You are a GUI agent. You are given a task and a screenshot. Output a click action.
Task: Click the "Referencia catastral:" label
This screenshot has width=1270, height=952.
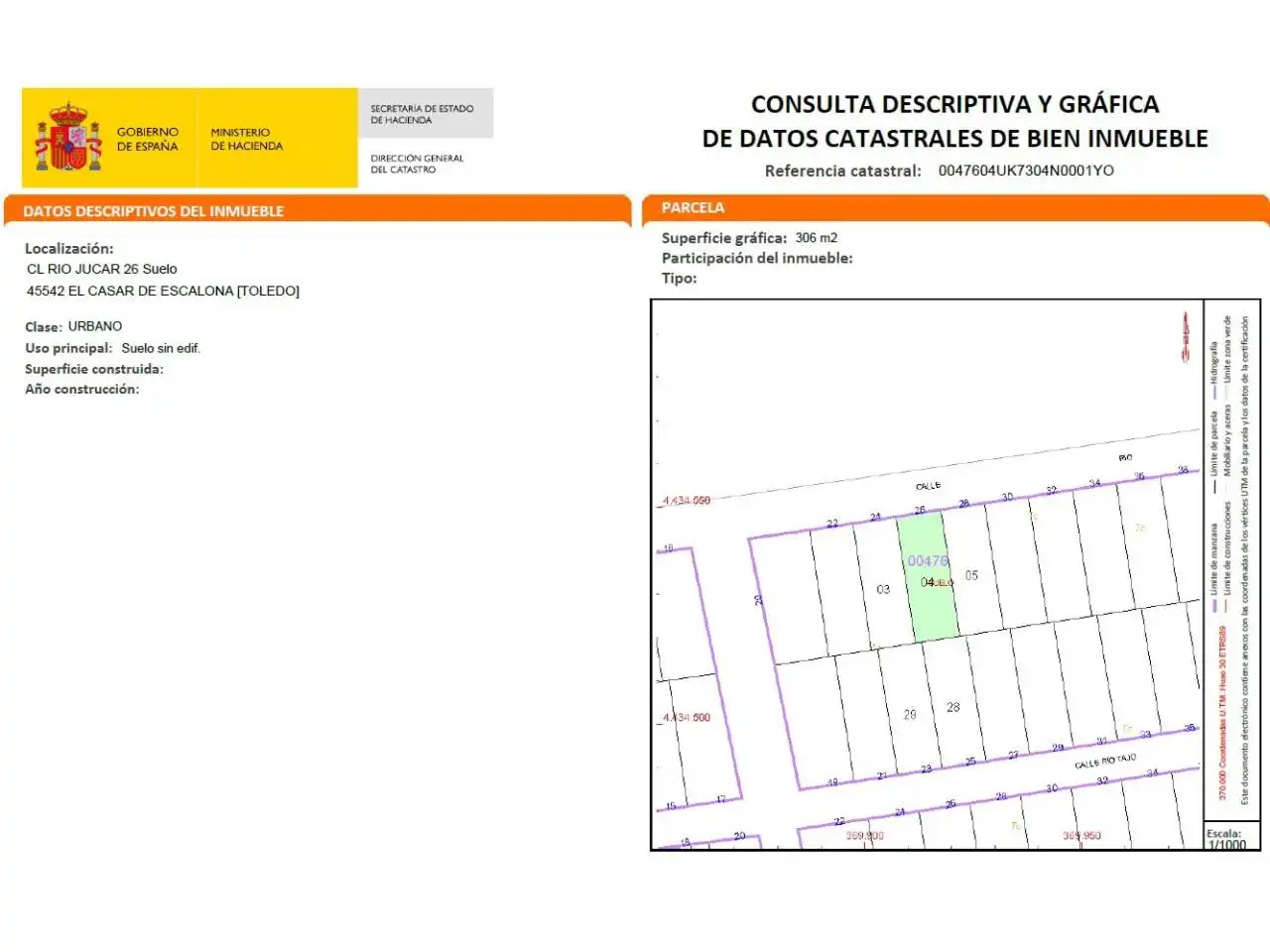[842, 171]
